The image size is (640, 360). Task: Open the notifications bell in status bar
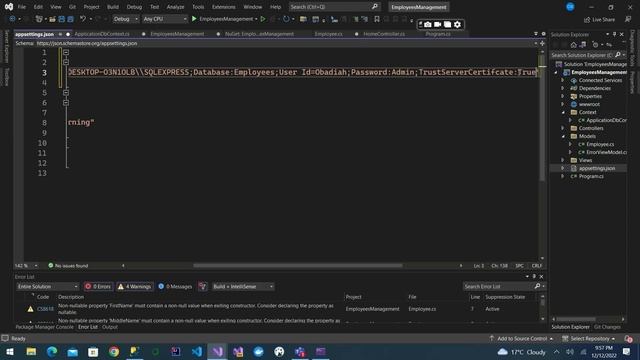coord(628,338)
